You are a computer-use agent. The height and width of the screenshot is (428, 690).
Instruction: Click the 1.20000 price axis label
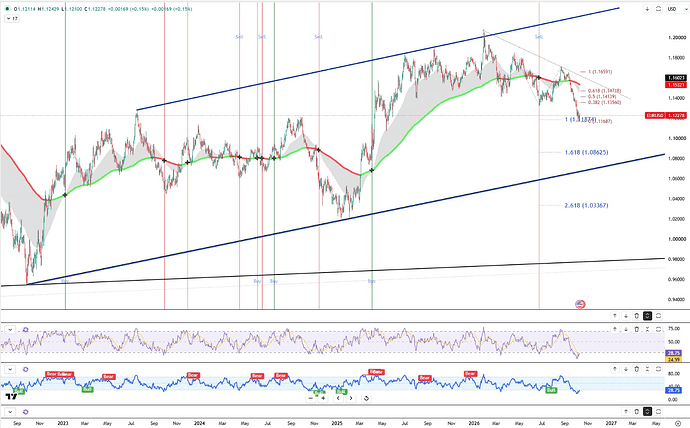click(x=676, y=38)
